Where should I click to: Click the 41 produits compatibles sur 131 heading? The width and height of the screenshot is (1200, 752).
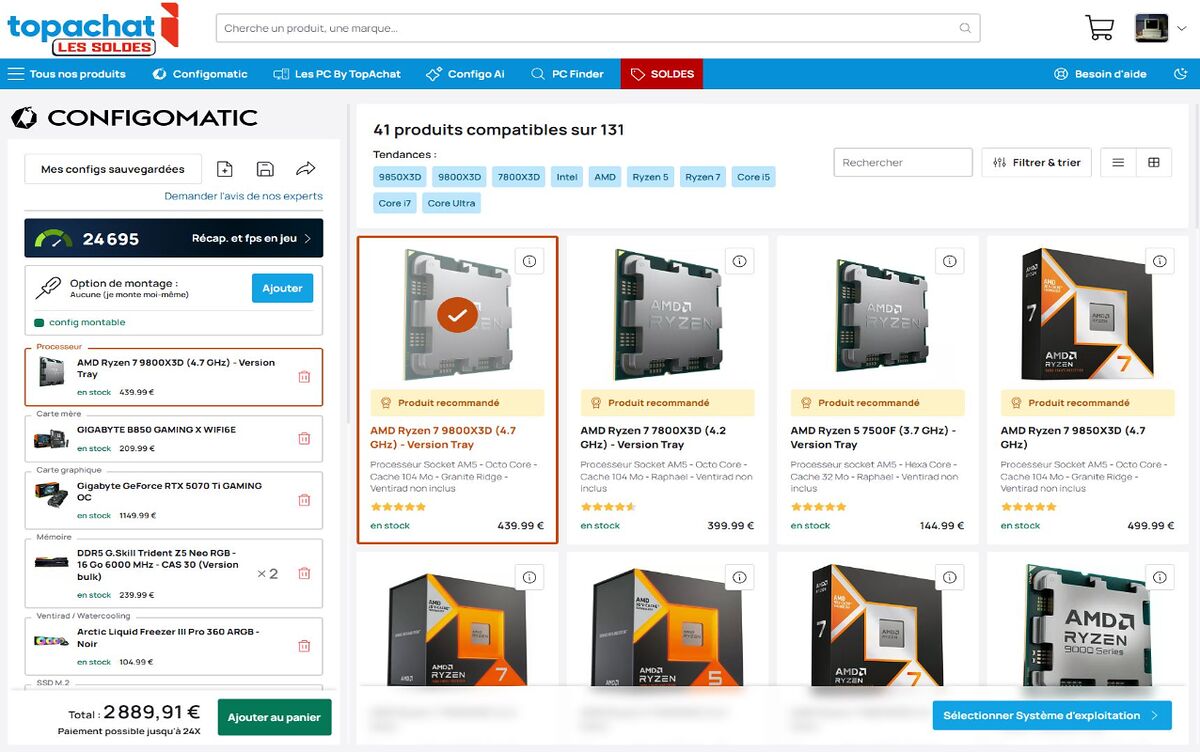[x=498, y=130]
